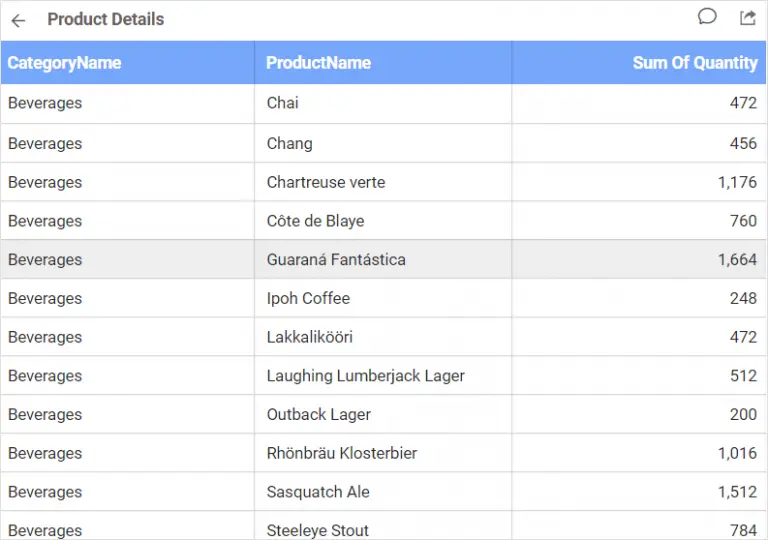Open the comment bubble icon
This screenshot has width=768, height=540.
tap(707, 17)
